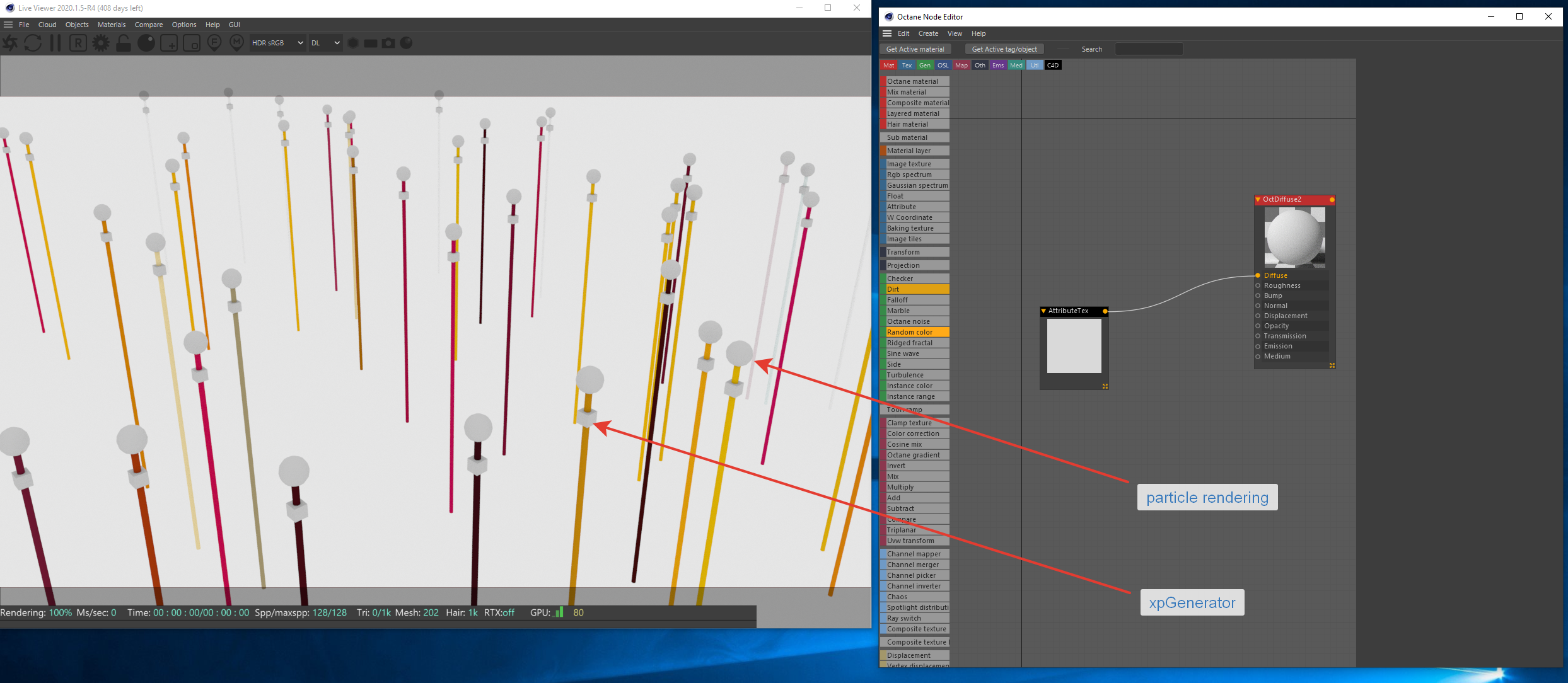The image size is (1568, 683).
Task: Click the node editor Search field
Action: point(1149,49)
